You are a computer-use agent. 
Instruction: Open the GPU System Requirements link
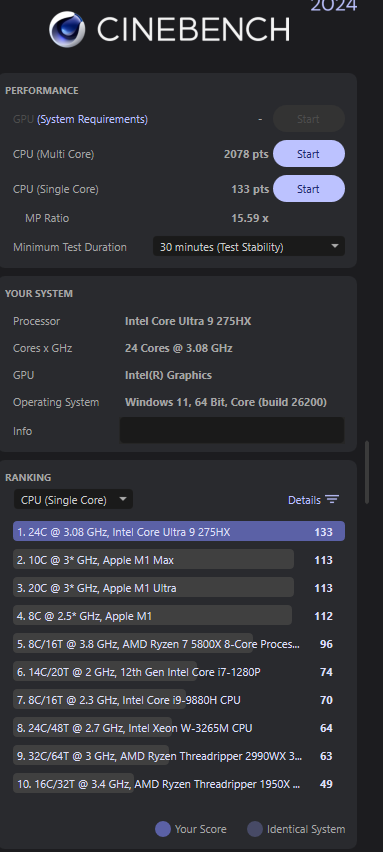92,119
